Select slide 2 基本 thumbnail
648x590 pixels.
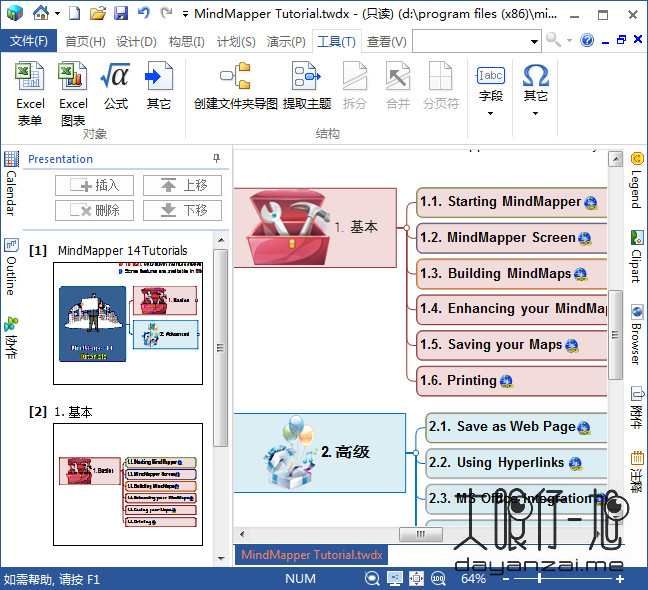click(x=128, y=484)
